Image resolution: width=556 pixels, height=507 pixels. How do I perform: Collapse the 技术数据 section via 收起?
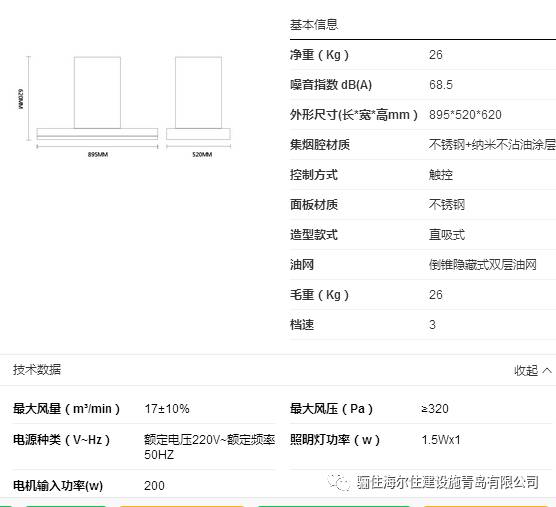pos(526,371)
